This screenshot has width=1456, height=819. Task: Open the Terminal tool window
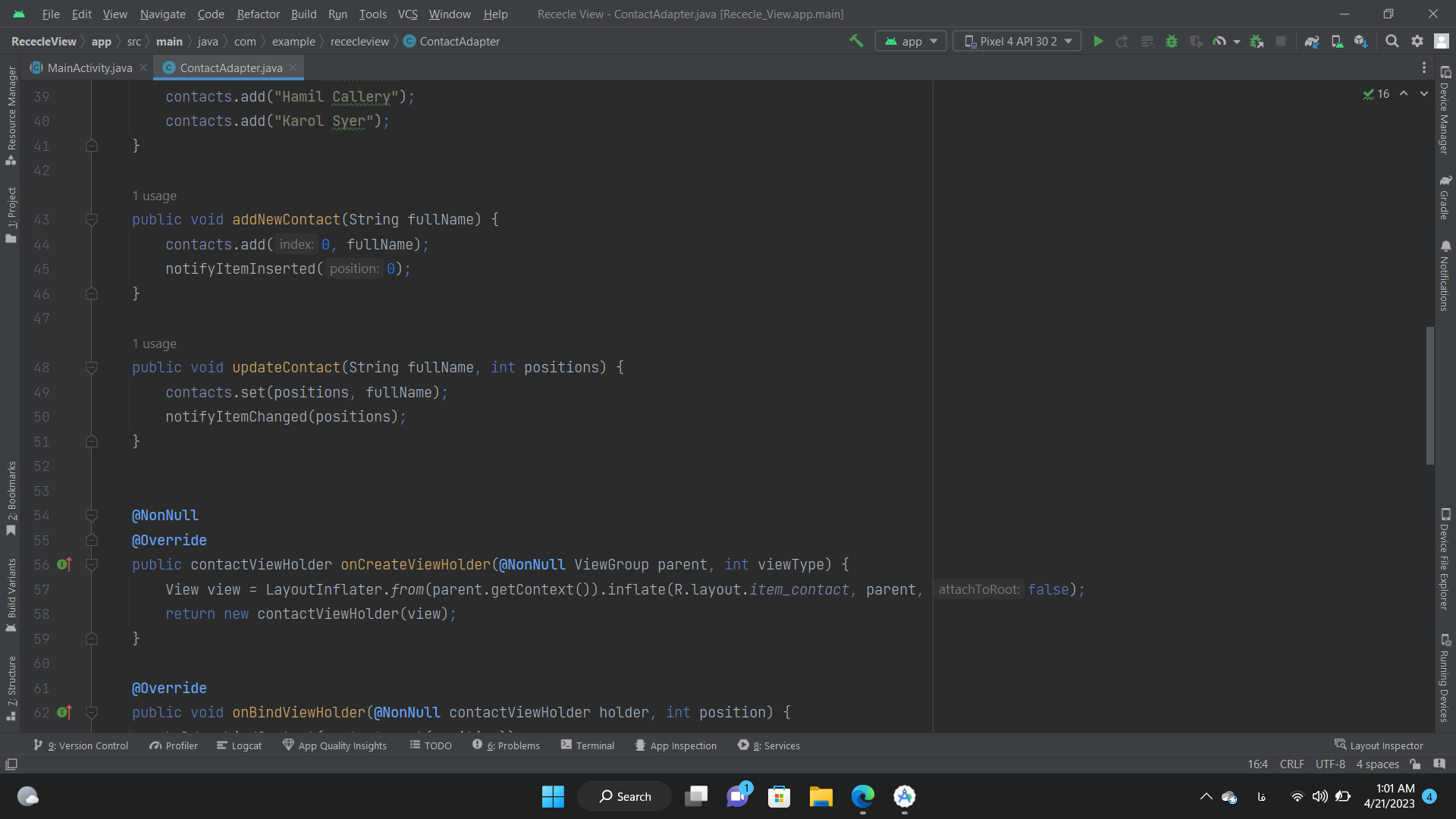point(588,745)
